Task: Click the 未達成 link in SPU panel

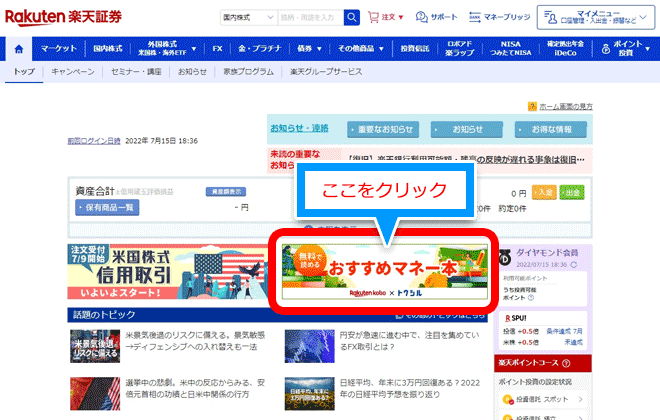Action: click(573, 342)
